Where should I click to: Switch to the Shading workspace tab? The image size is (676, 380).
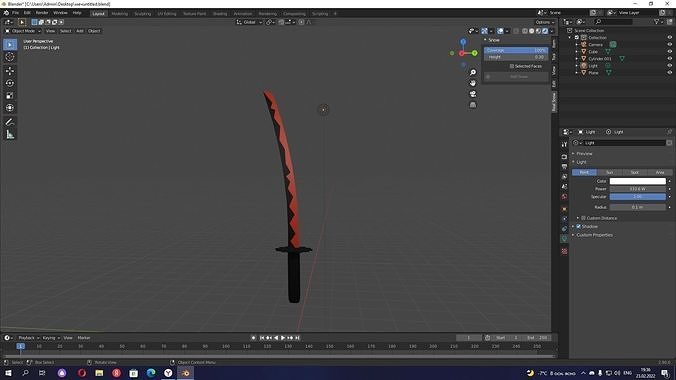point(220,14)
